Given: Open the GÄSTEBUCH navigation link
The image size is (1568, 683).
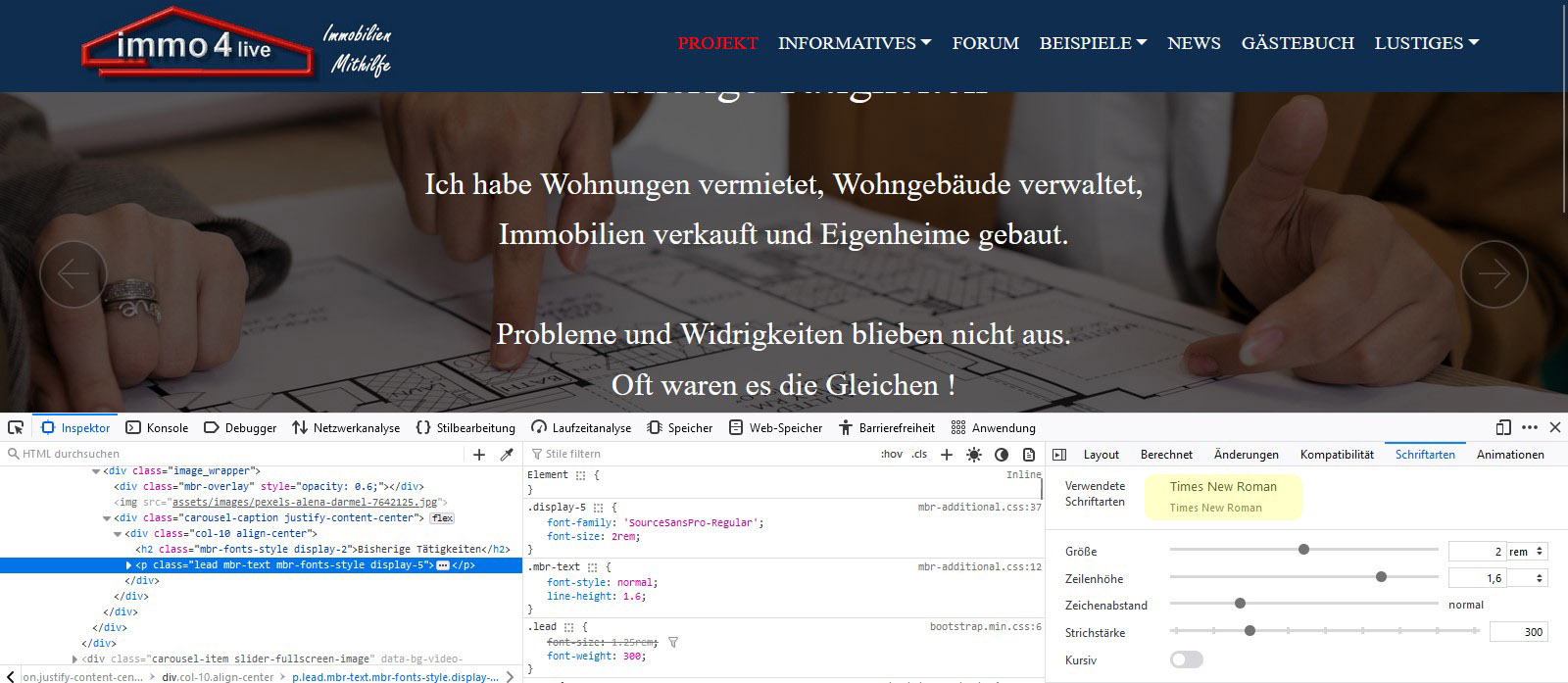Looking at the screenshot, I should tap(1297, 43).
